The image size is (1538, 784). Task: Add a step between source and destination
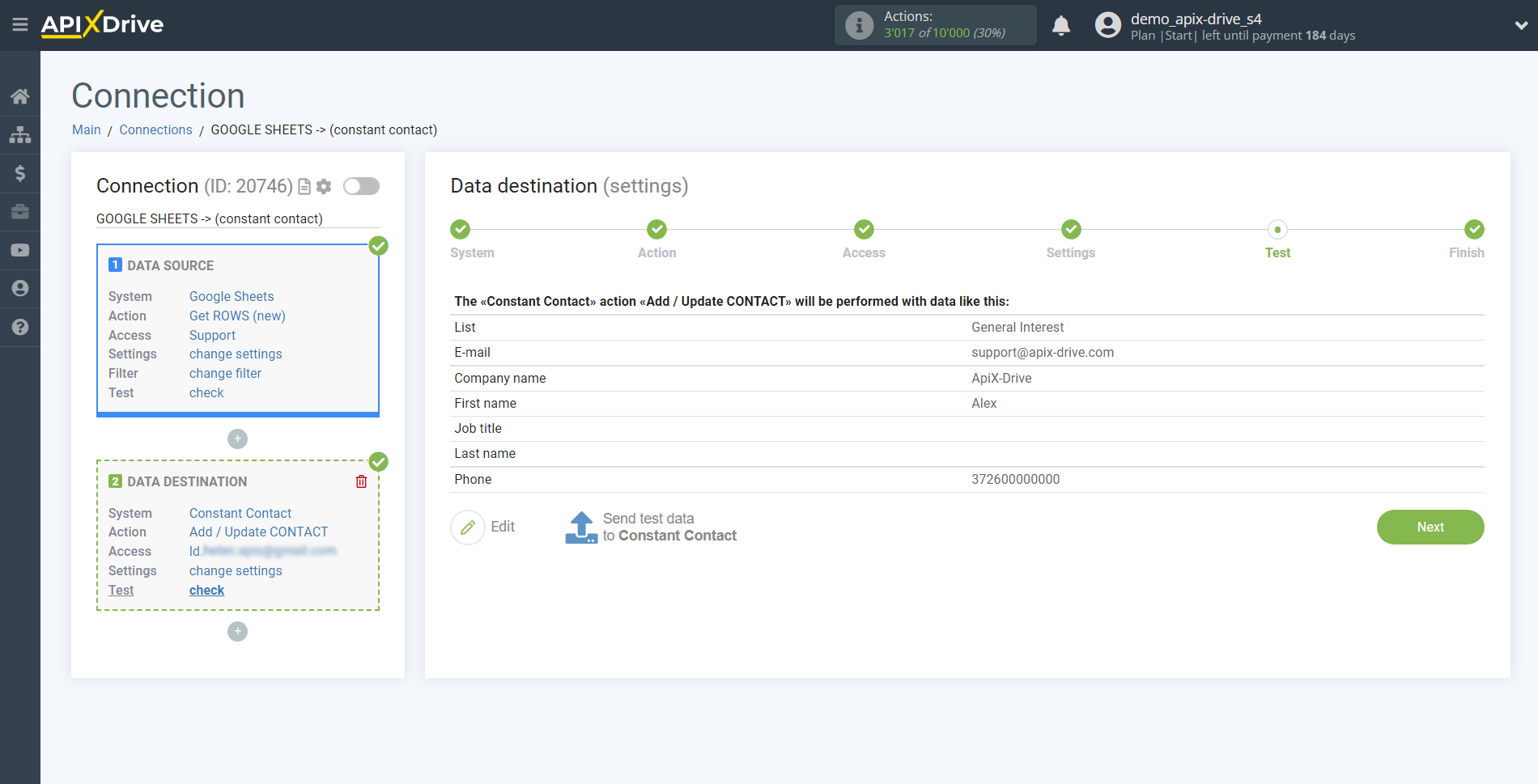point(237,439)
